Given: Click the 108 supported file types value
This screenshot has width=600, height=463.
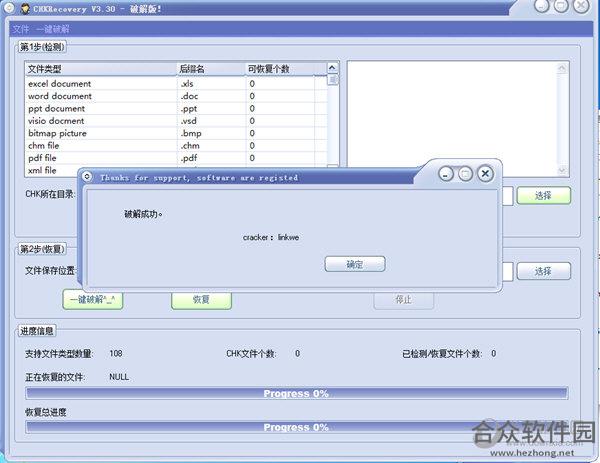Looking at the screenshot, I should click(116, 353).
